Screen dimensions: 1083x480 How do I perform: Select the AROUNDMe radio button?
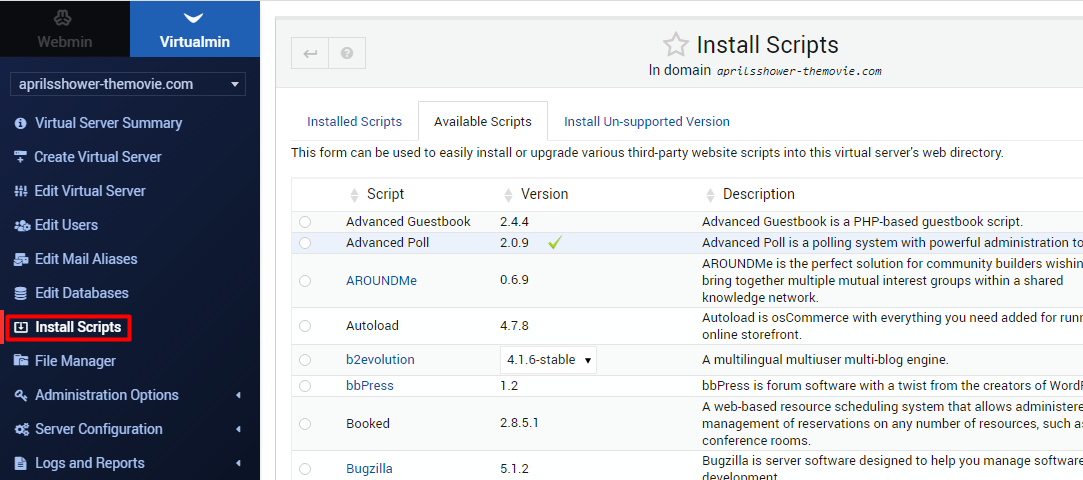(305, 281)
